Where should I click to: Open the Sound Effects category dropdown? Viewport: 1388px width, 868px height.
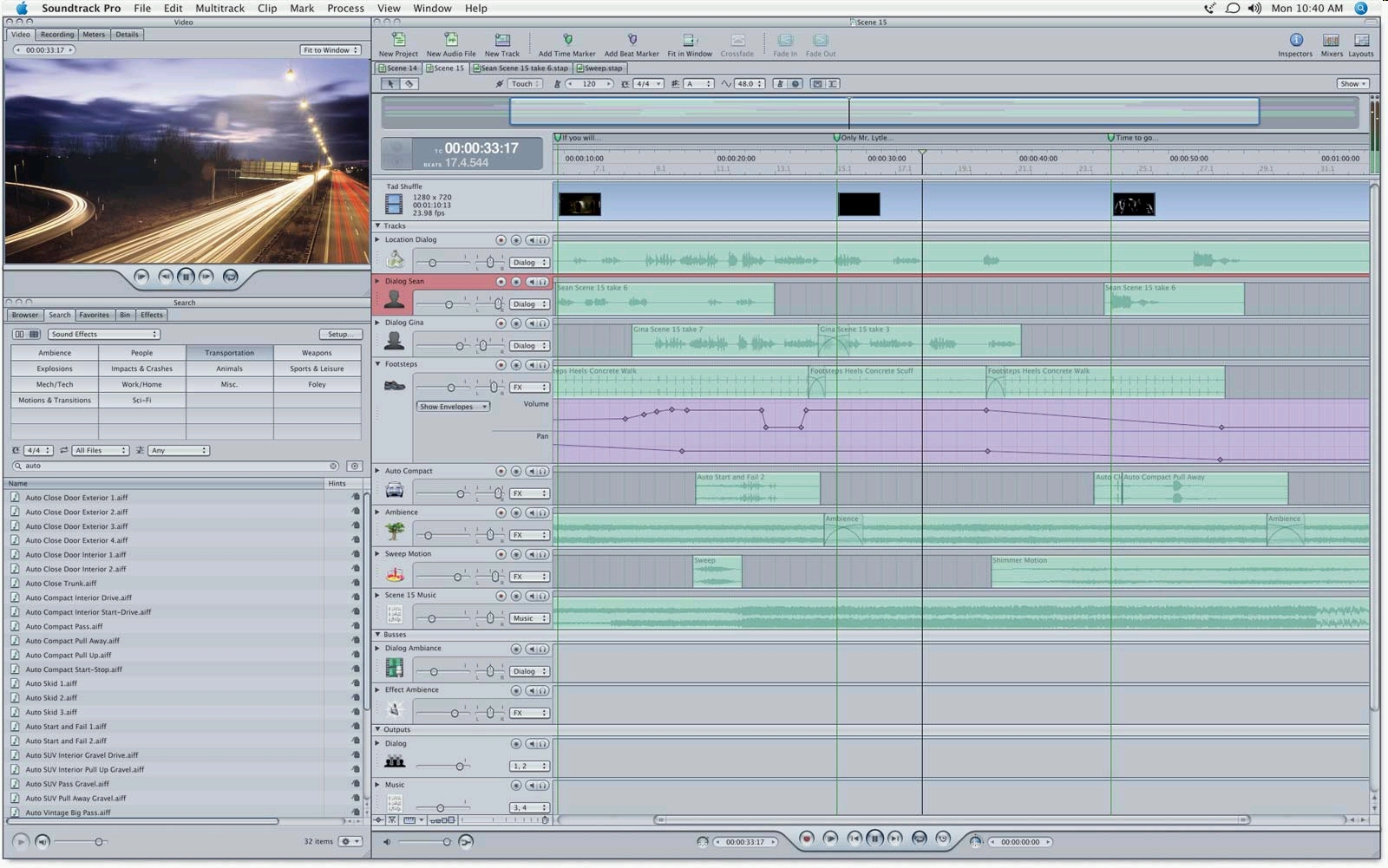click(x=104, y=334)
